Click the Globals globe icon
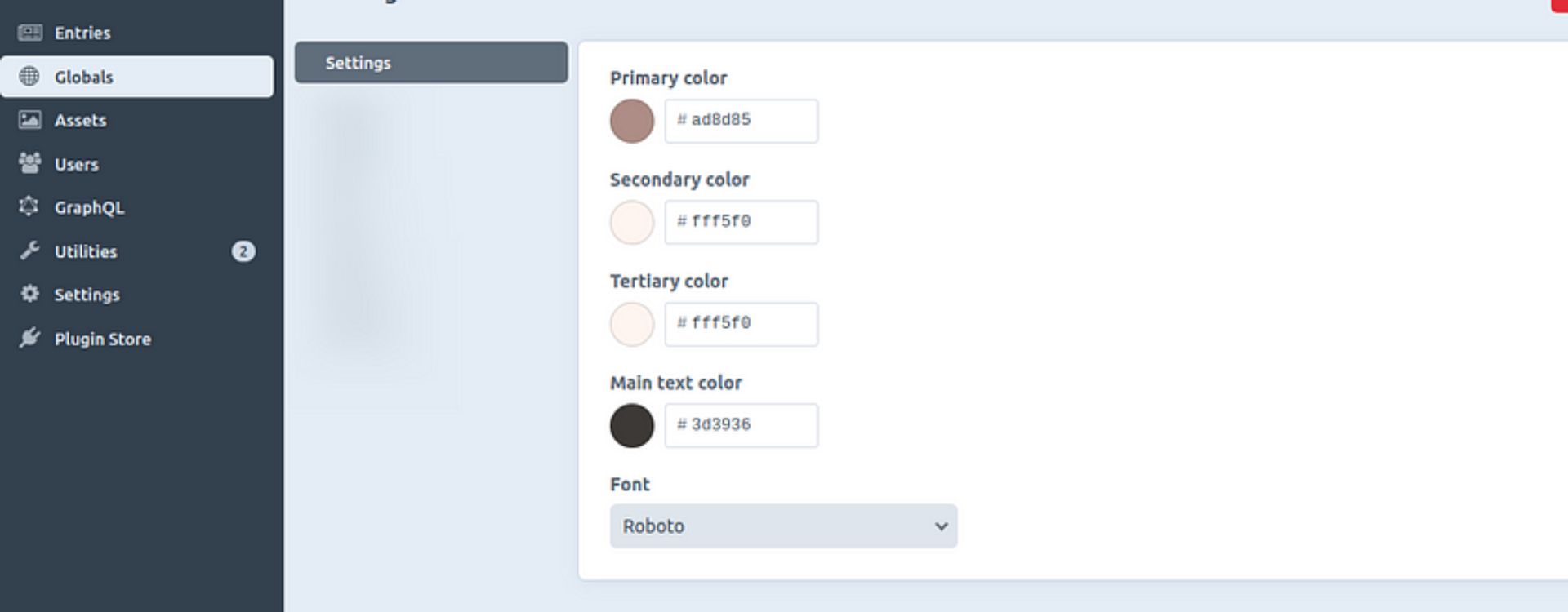The height and width of the screenshot is (612, 1568). click(29, 77)
